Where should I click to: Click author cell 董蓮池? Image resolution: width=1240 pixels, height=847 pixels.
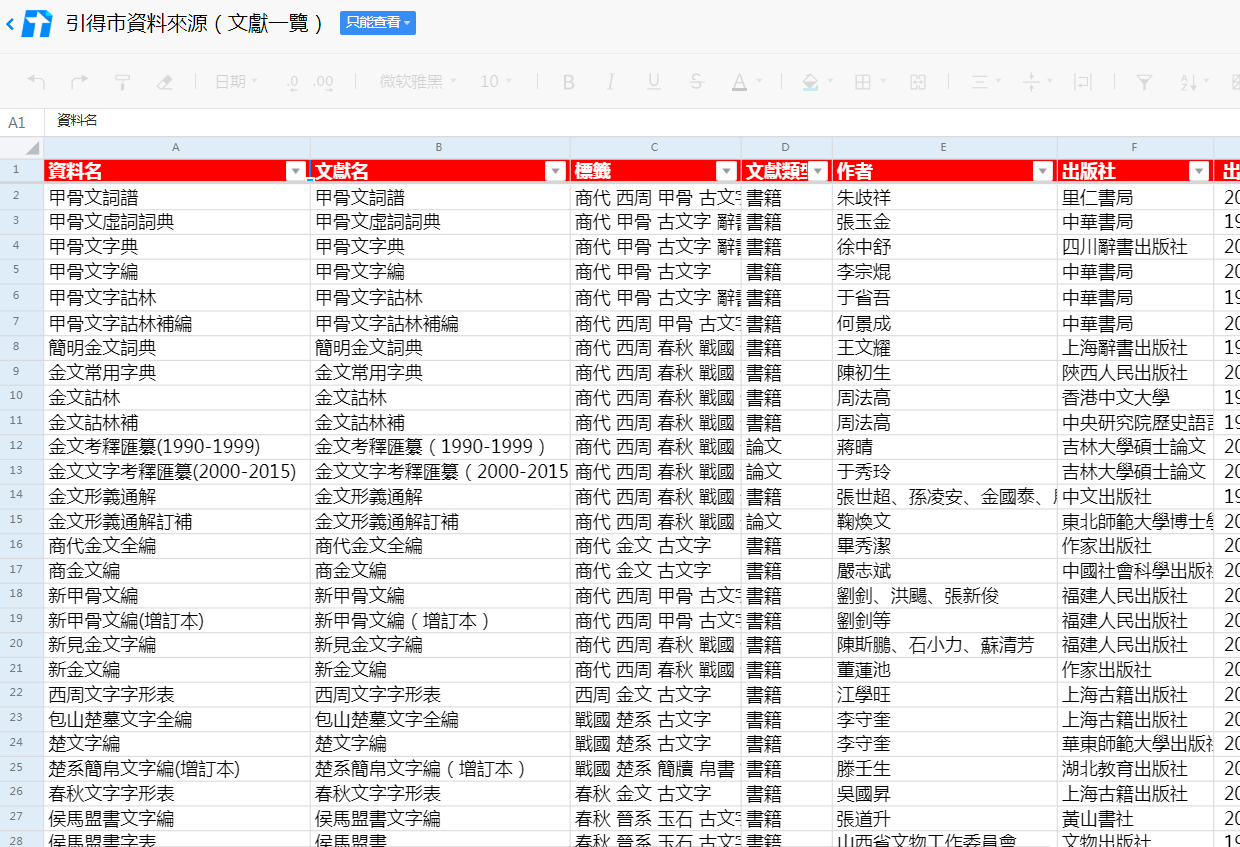coord(944,669)
